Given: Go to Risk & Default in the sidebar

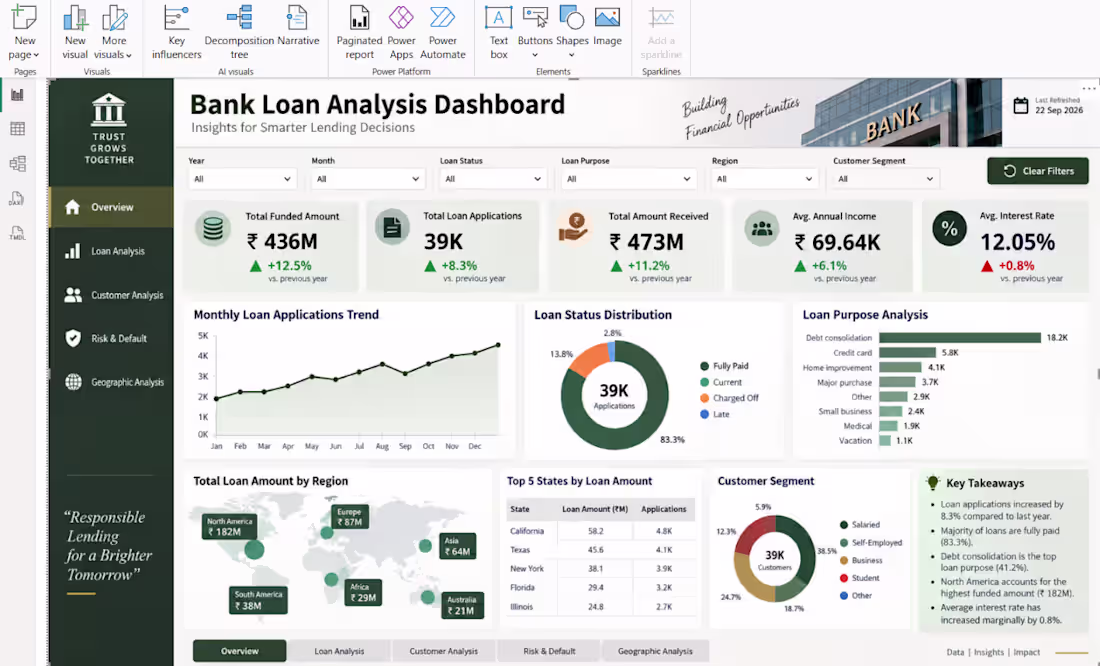Looking at the screenshot, I should click(x=112, y=338).
